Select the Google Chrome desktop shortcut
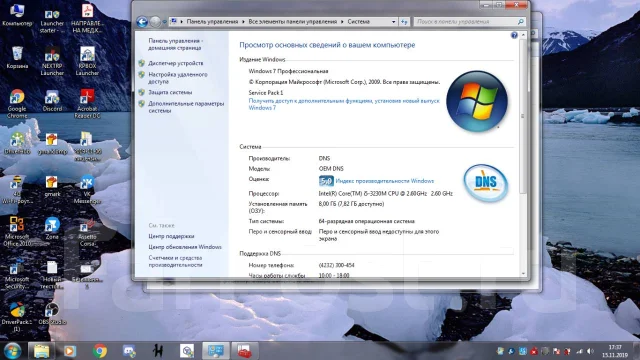 17,104
